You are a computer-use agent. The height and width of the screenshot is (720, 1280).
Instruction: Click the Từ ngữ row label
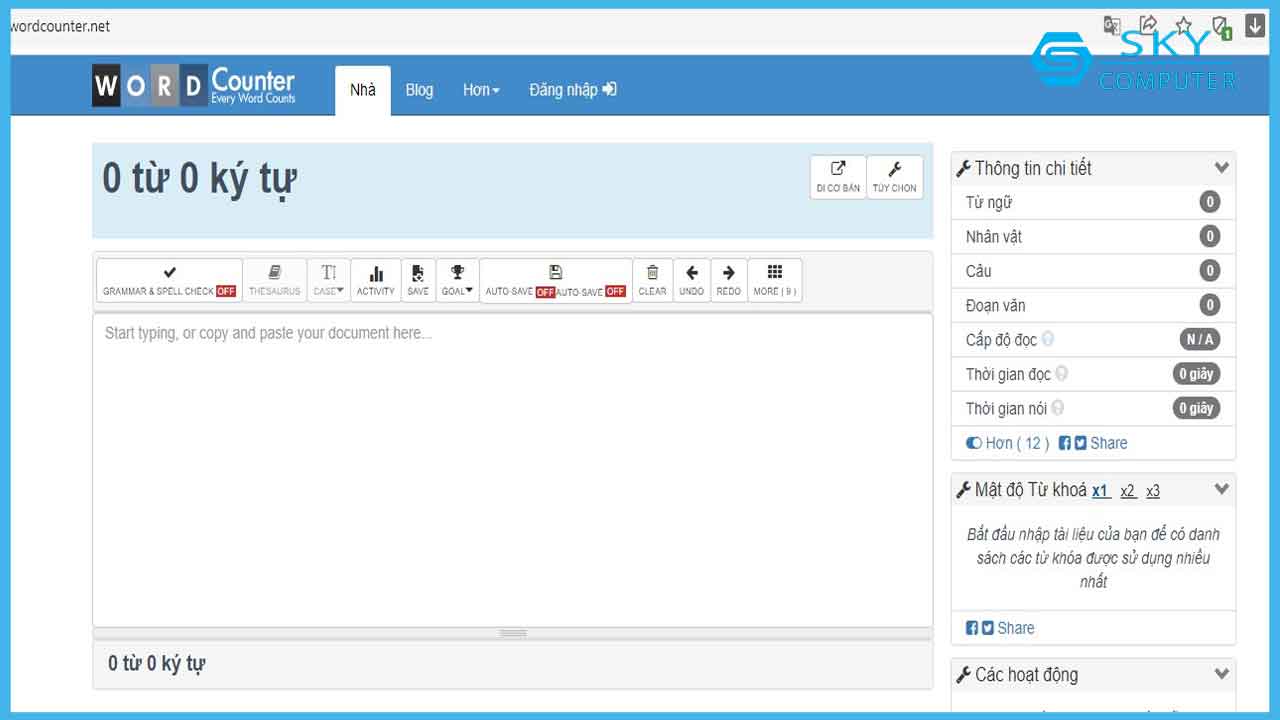tap(989, 202)
